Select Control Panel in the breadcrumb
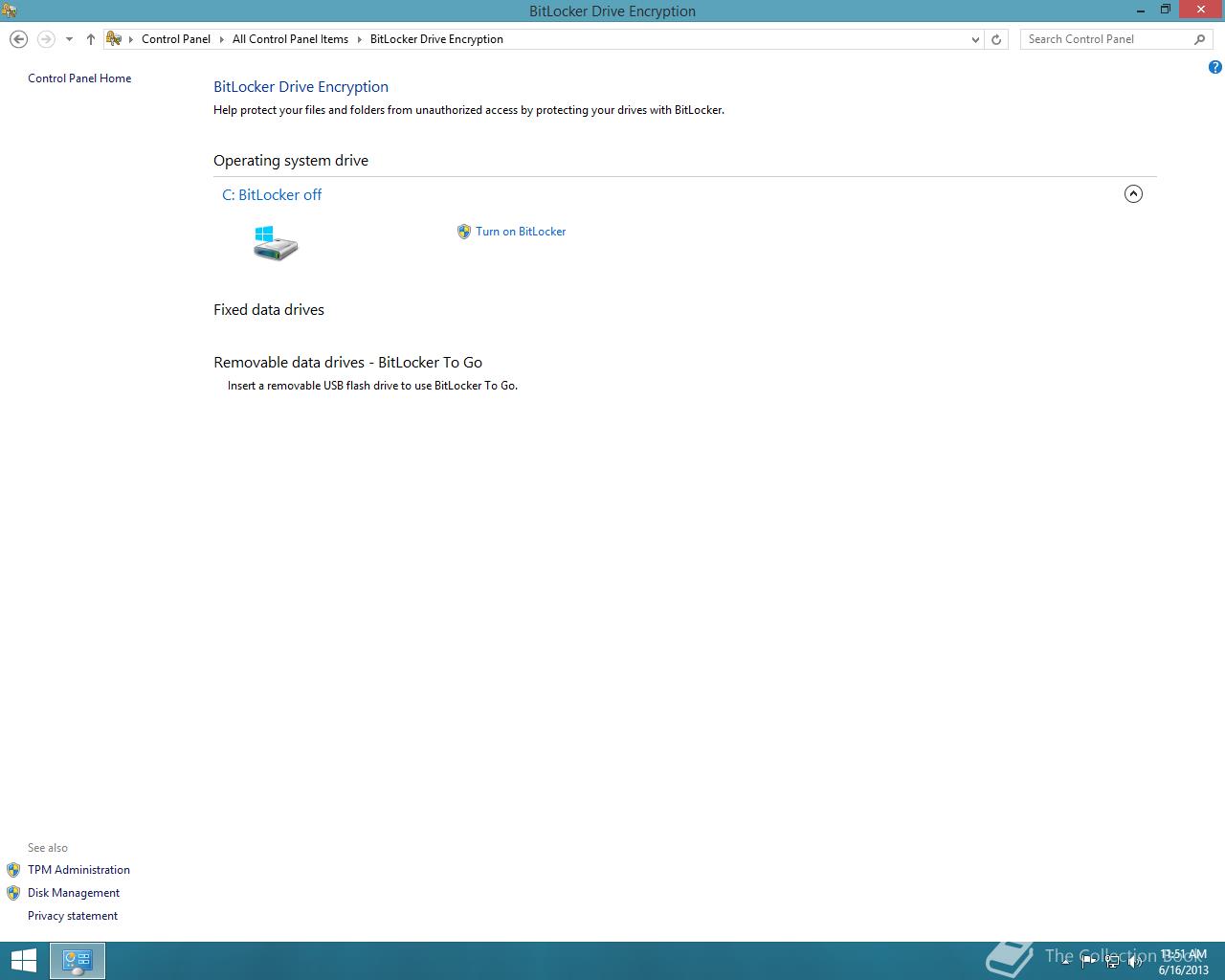 tap(176, 39)
